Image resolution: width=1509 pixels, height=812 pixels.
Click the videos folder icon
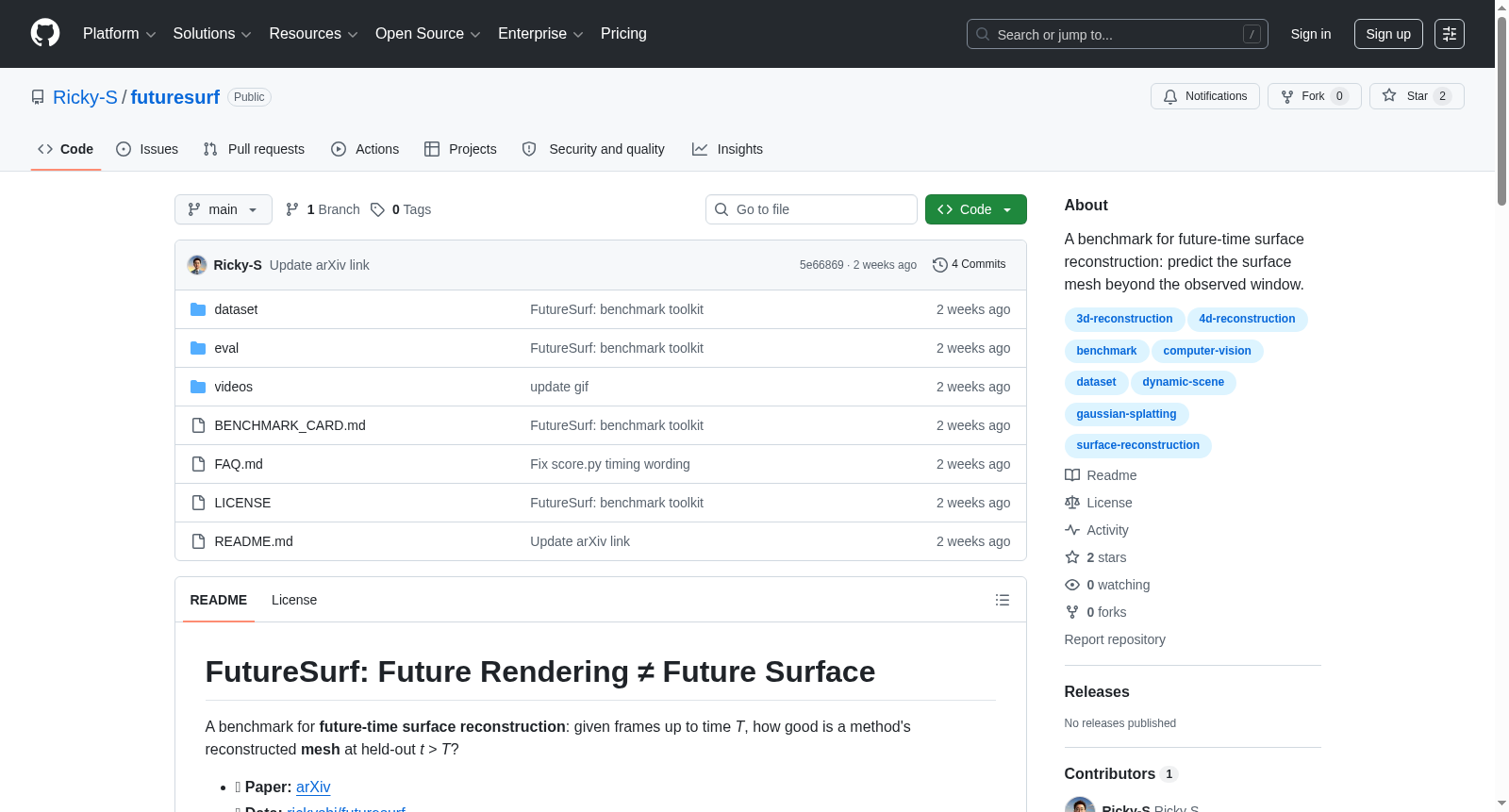(x=198, y=387)
